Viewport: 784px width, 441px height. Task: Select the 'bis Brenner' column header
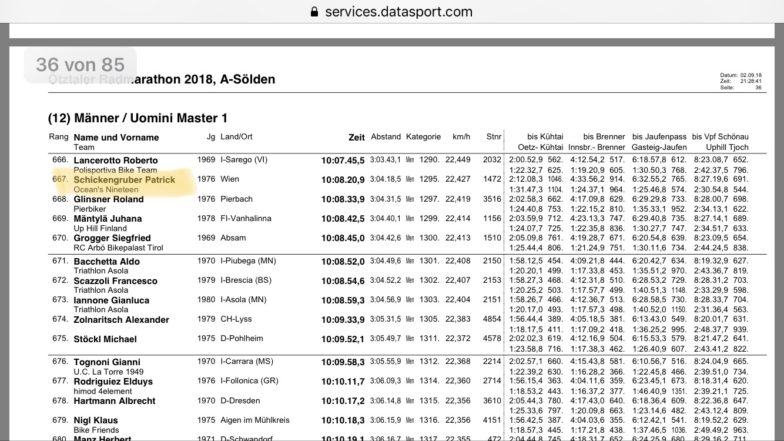tap(604, 136)
